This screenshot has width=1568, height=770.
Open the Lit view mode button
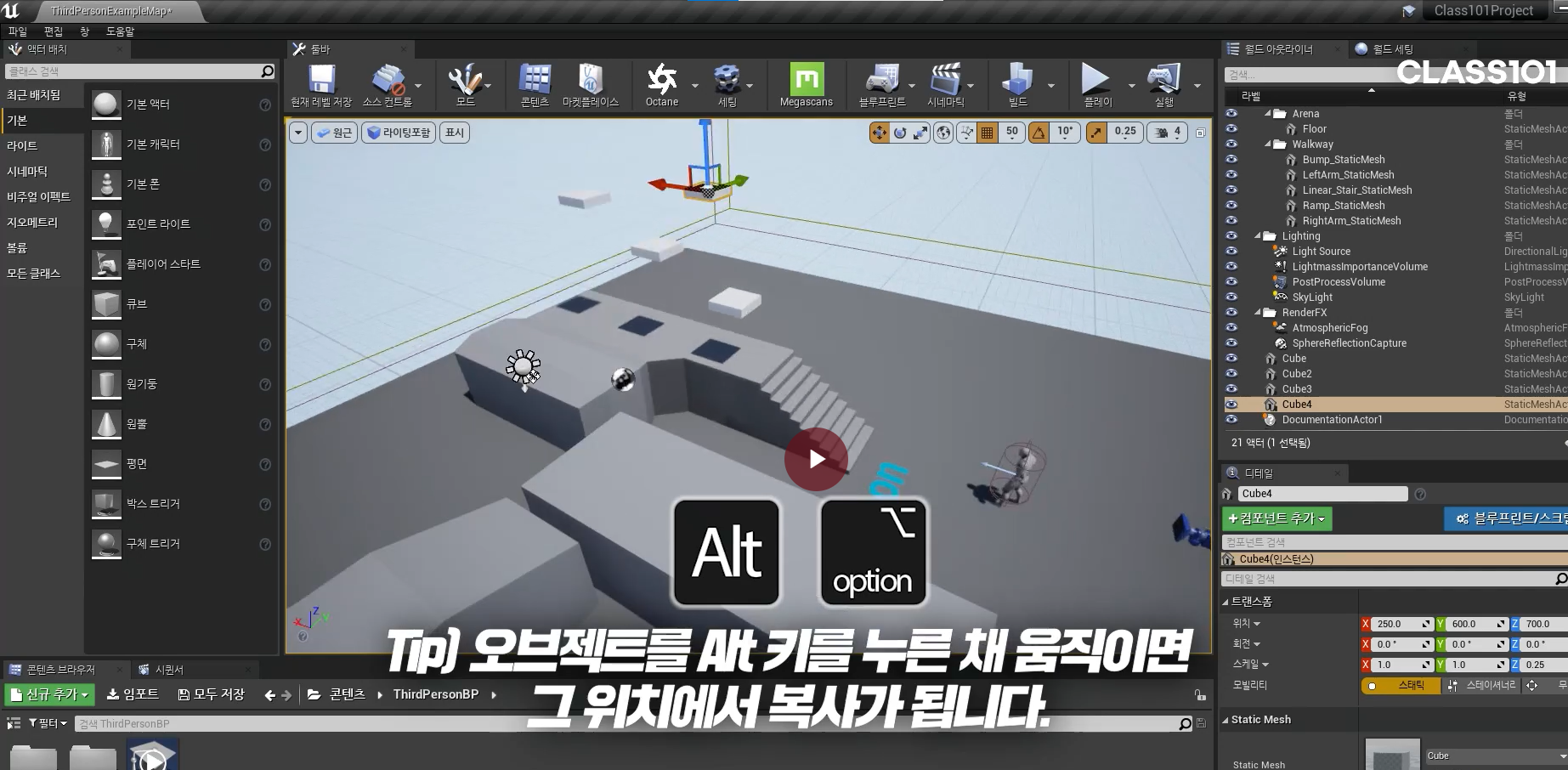[399, 133]
